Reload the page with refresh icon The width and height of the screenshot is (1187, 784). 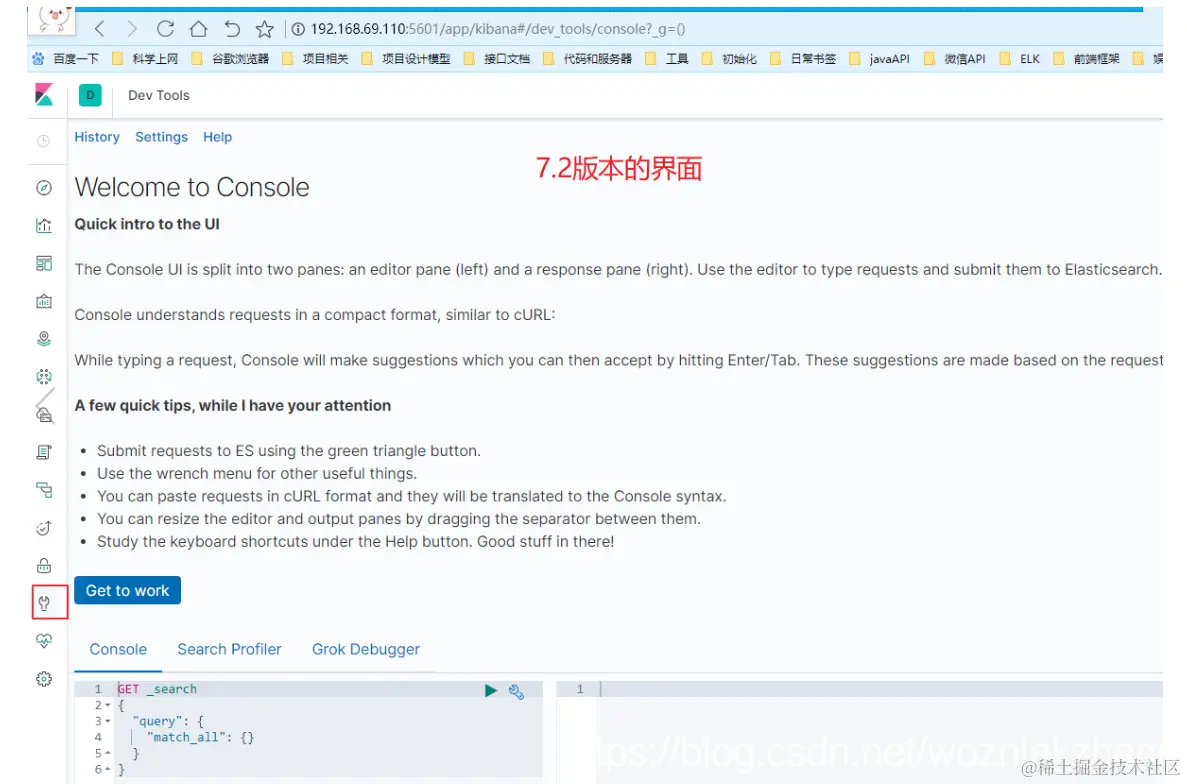165,29
